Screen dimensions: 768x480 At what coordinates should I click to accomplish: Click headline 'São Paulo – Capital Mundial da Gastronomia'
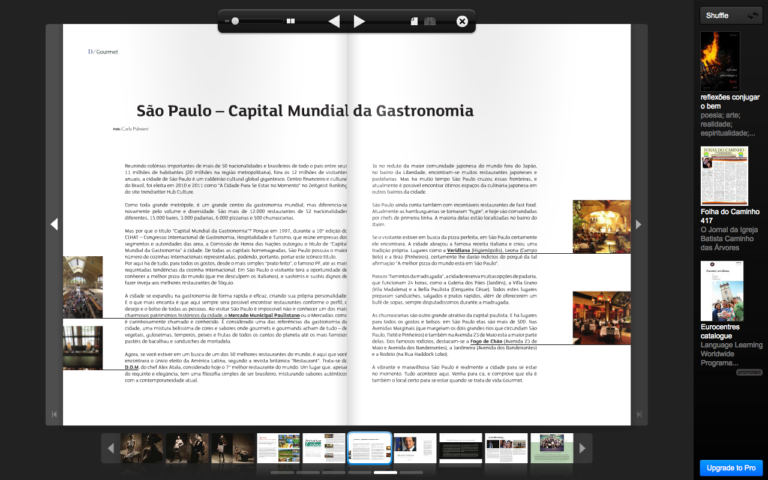tap(305, 111)
